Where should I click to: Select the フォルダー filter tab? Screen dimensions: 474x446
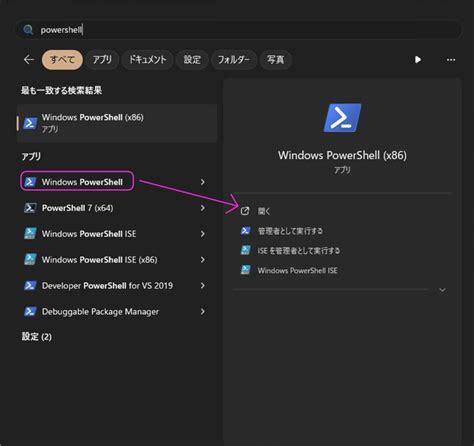(x=234, y=60)
